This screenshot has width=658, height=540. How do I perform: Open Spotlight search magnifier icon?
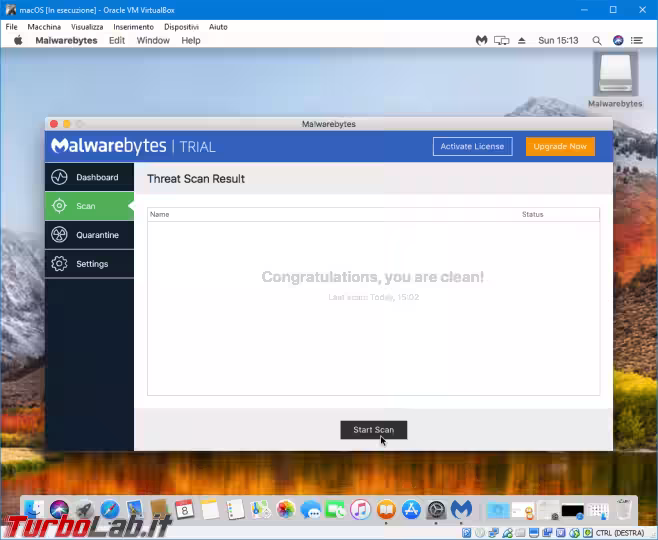pyautogui.click(x=597, y=41)
